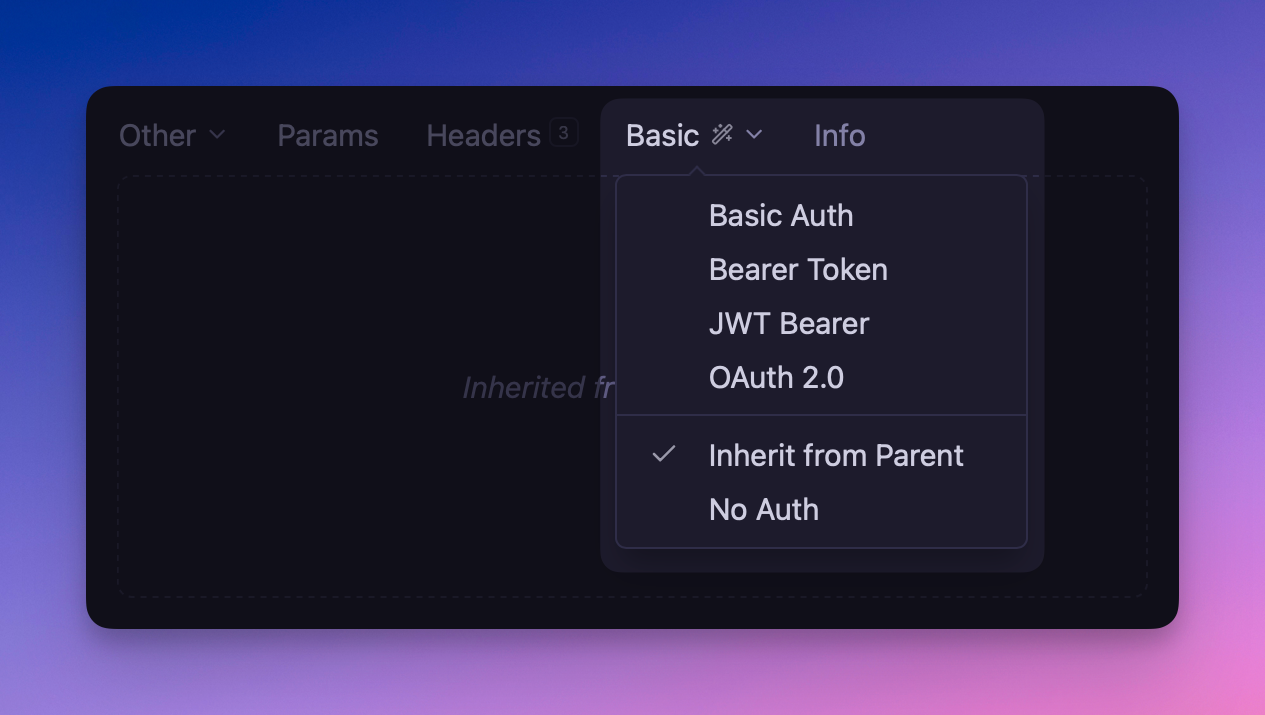1265x715 pixels.
Task: Click the separator line above Inherit from Parent
Action: (821, 414)
